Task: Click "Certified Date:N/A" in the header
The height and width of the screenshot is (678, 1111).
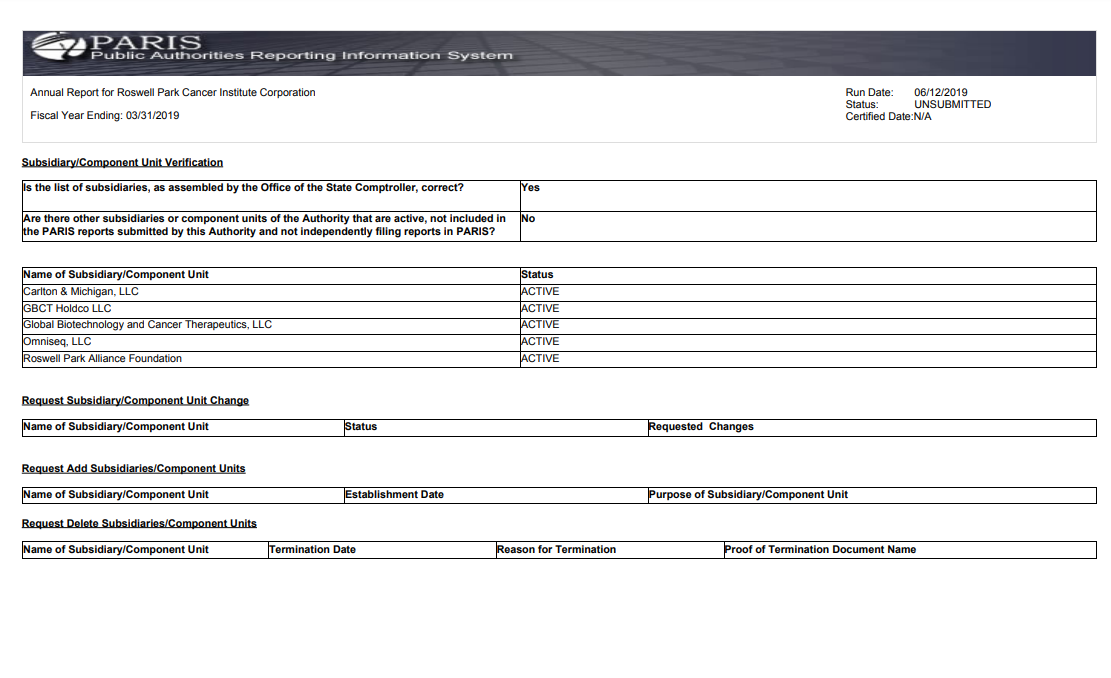Action: coord(889,116)
